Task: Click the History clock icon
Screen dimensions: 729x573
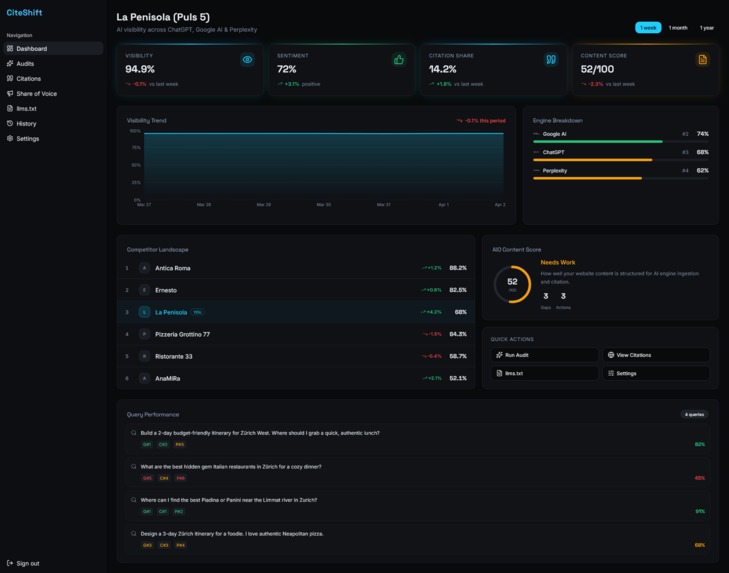Action: (x=10, y=123)
